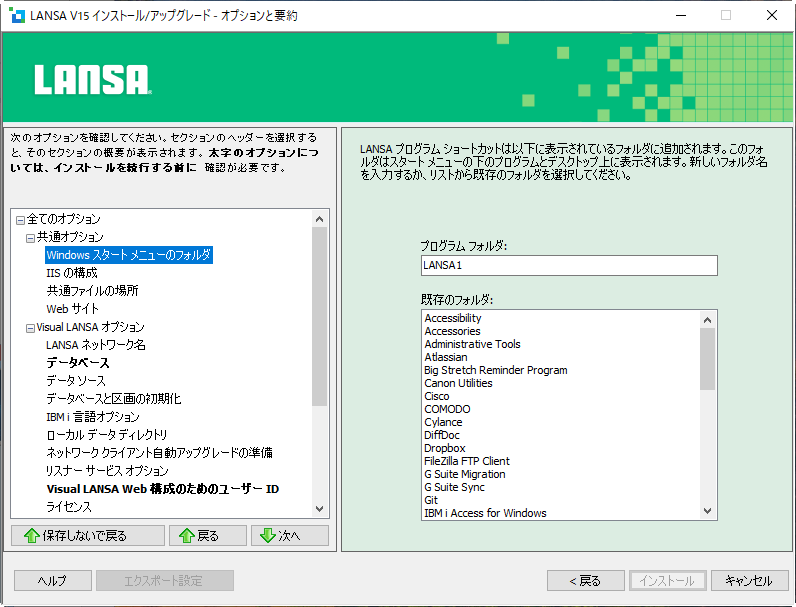The height and width of the screenshot is (607, 796).
Task: Click the LANSA logo in the green banner
Action: 93,80
